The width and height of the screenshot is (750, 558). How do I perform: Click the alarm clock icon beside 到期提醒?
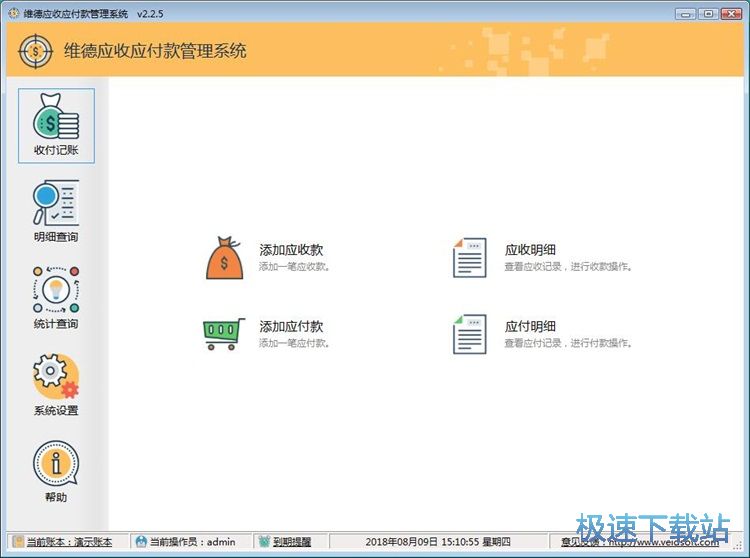[x=264, y=542]
